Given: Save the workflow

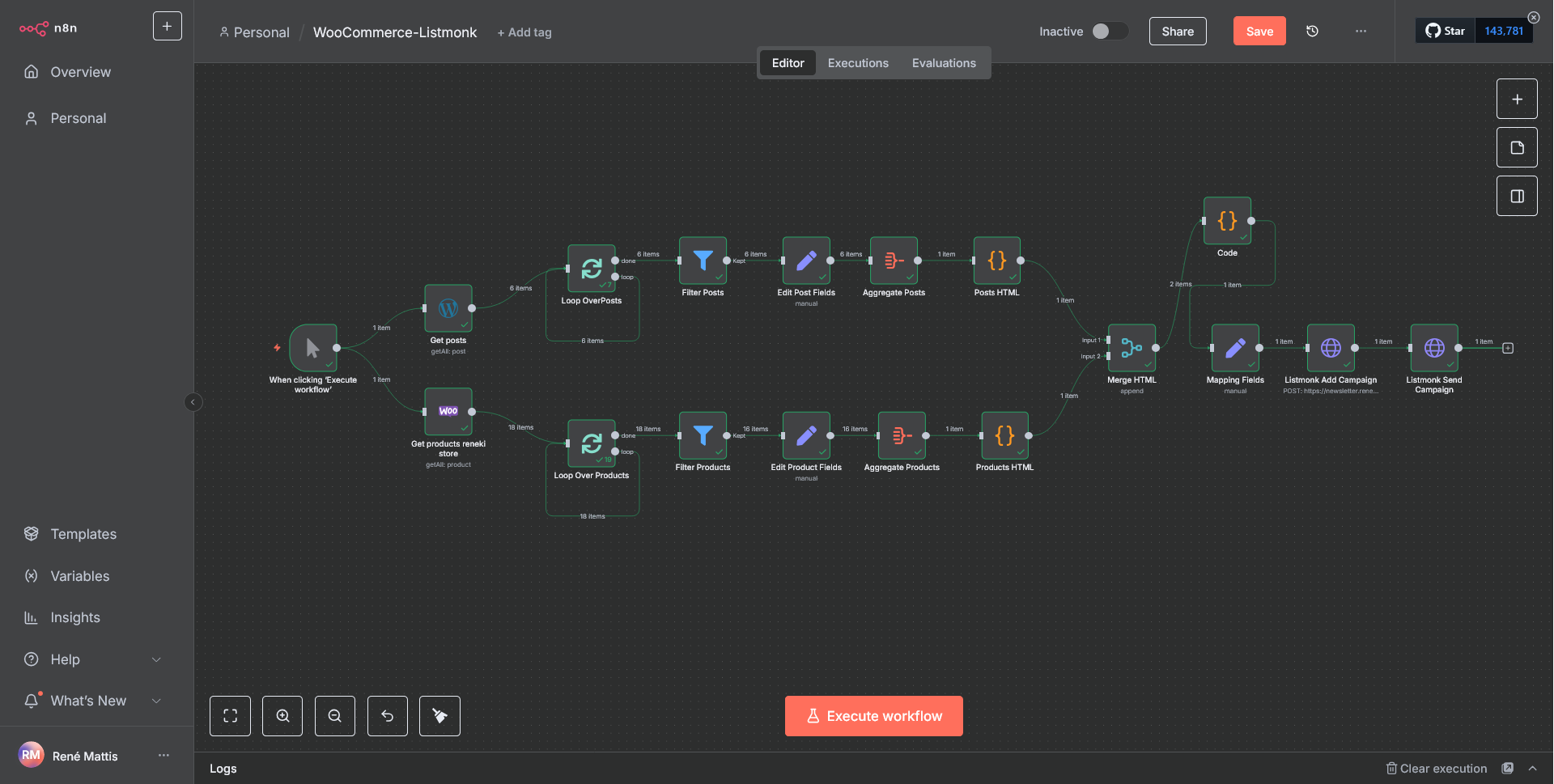Looking at the screenshot, I should tap(1259, 32).
